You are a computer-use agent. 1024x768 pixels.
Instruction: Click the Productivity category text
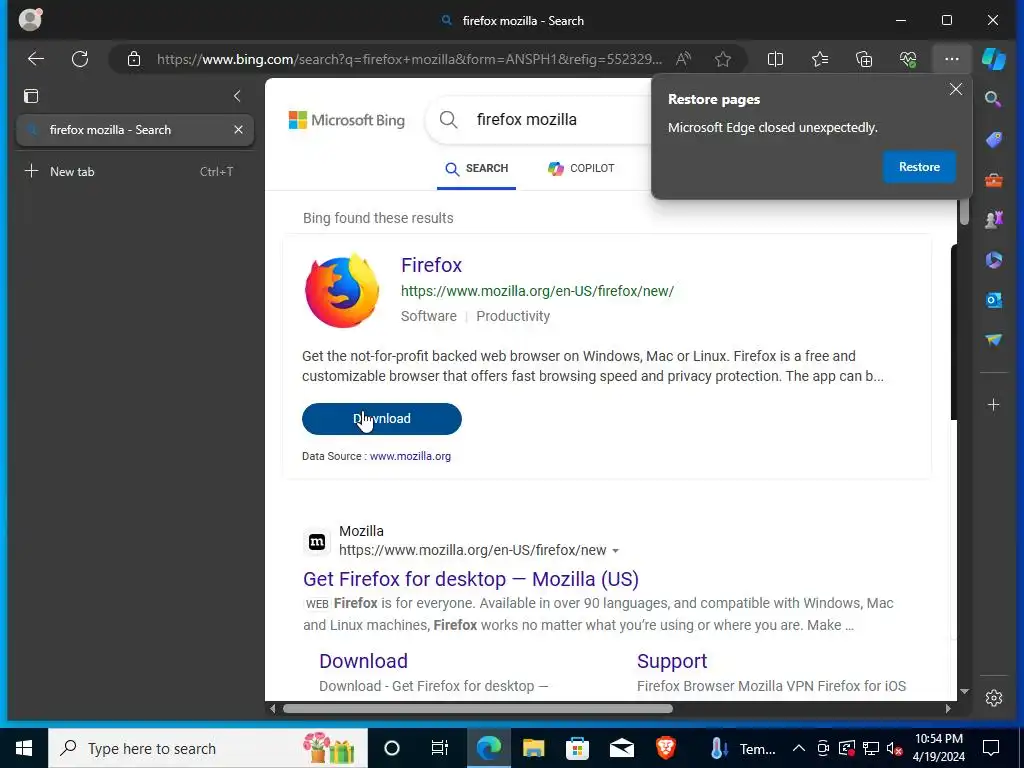coord(513,316)
